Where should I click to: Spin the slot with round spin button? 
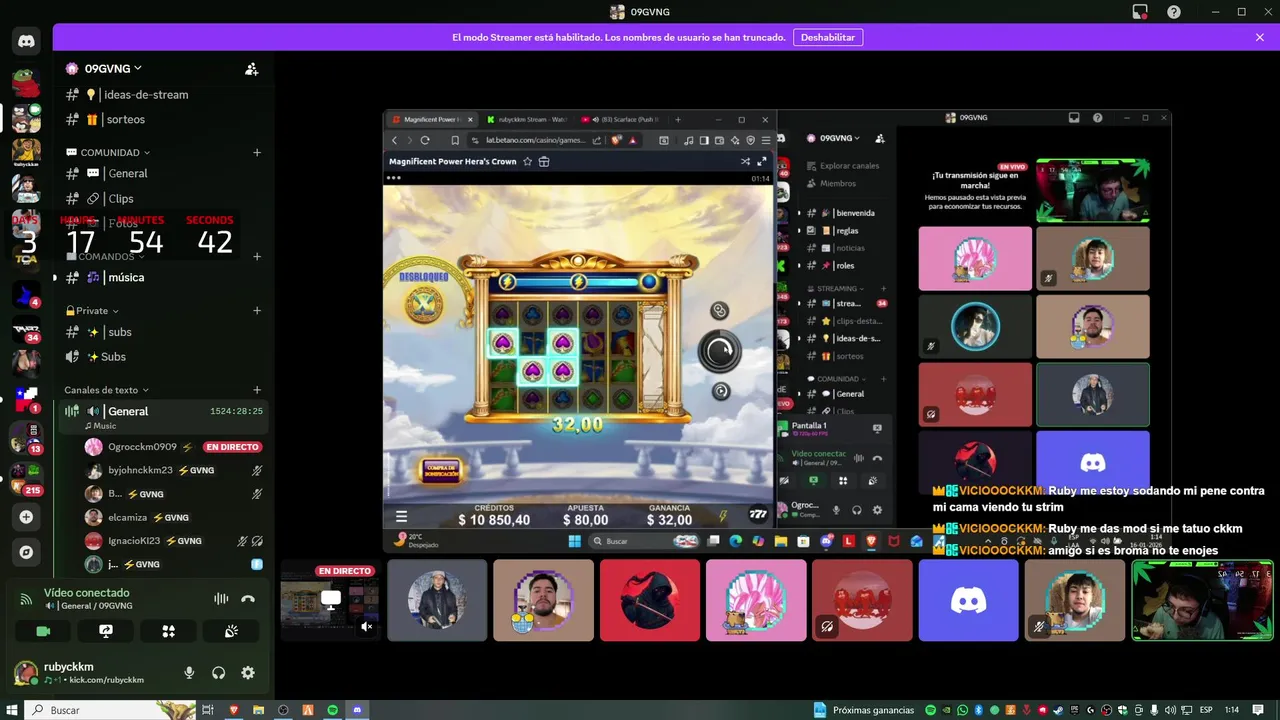[x=719, y=351]
